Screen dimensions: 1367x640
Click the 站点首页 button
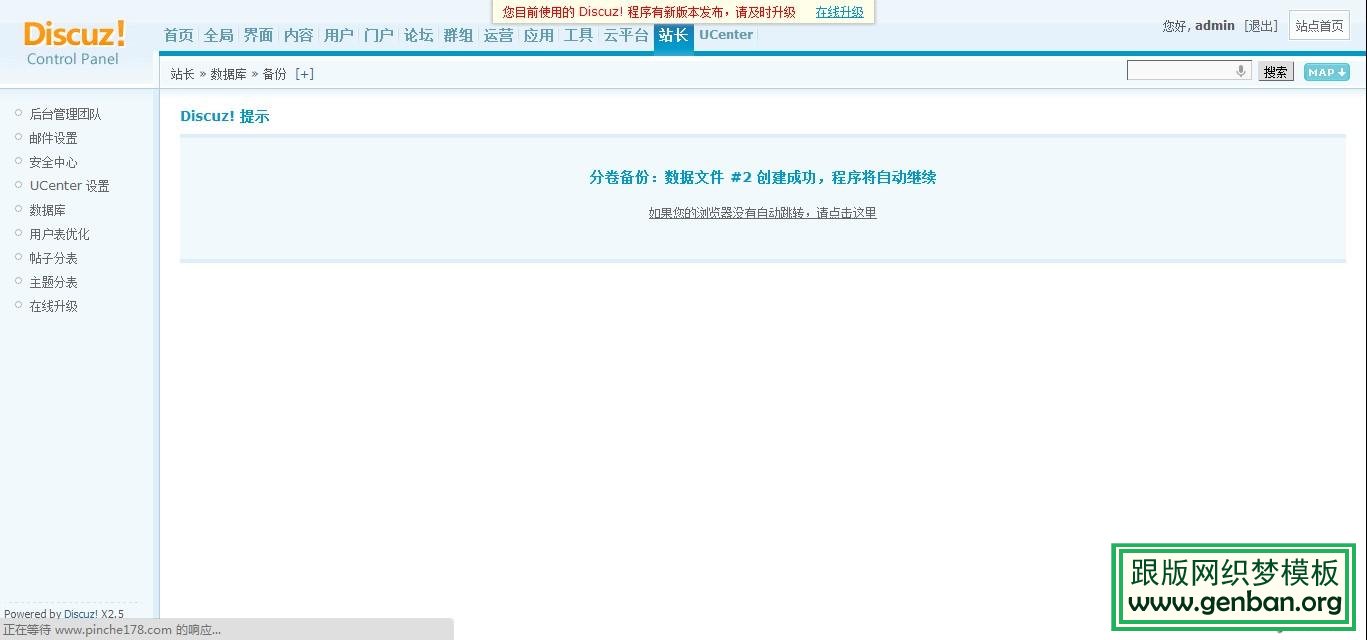1319,26
